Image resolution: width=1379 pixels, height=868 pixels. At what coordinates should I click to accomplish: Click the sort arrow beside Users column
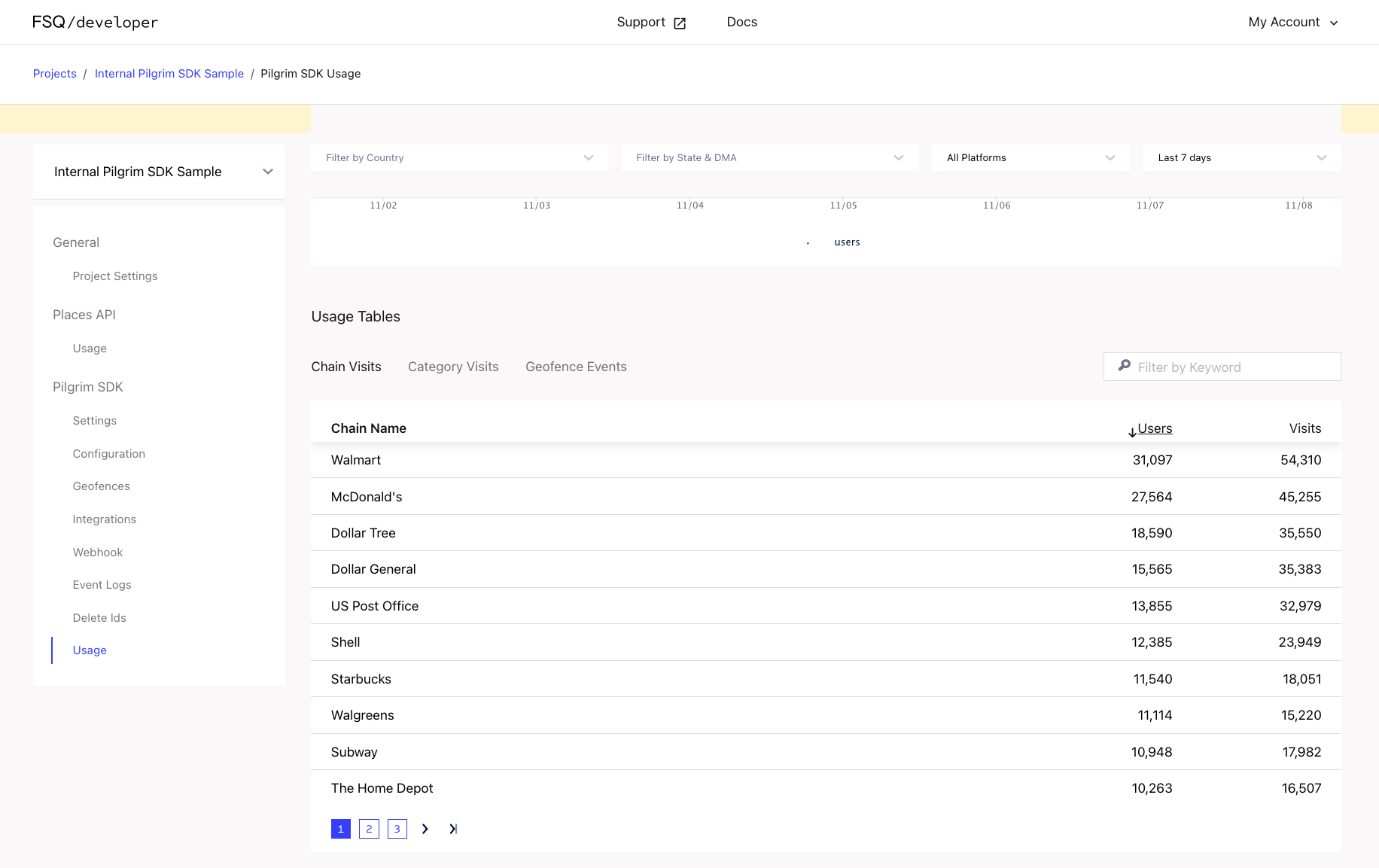tap(1132, 431)
